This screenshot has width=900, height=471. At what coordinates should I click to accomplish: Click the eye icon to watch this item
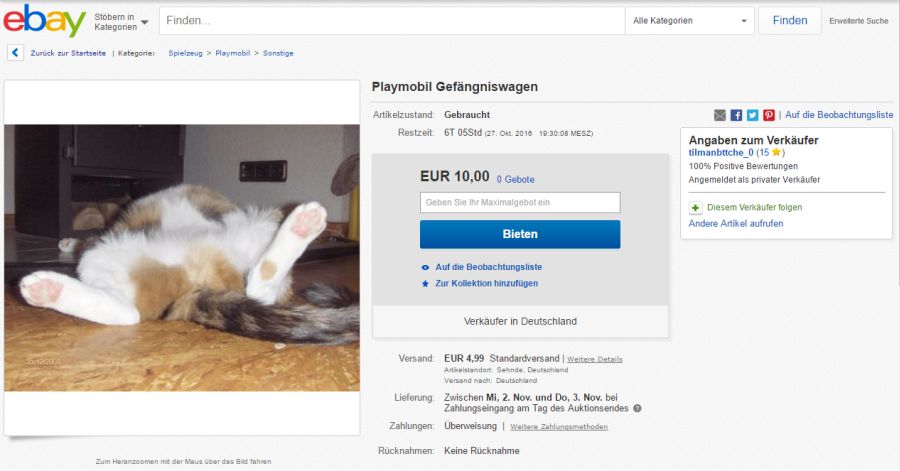(x=426, y=267)
